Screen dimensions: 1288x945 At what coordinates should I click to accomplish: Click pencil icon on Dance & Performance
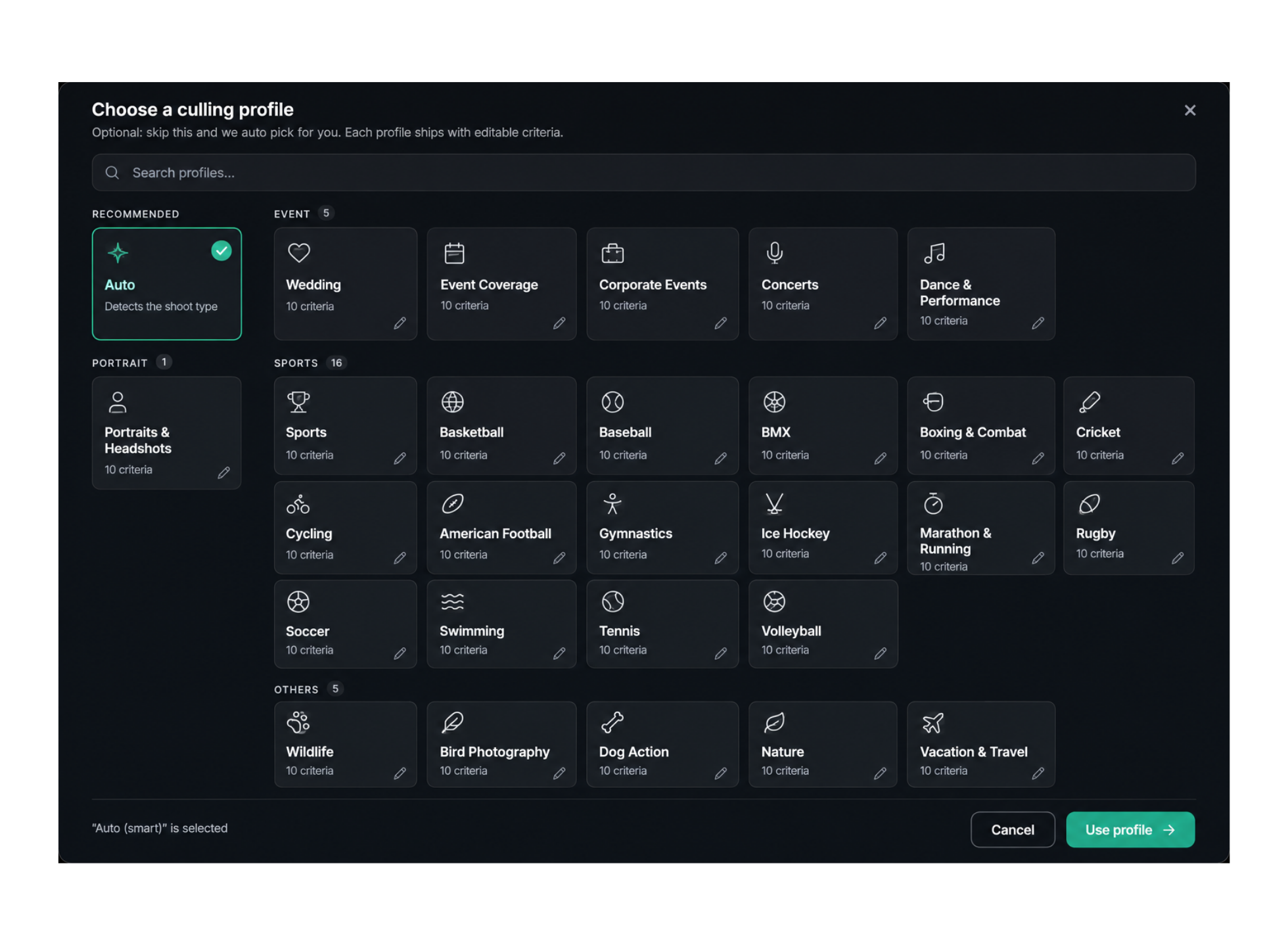[1038, 323]
